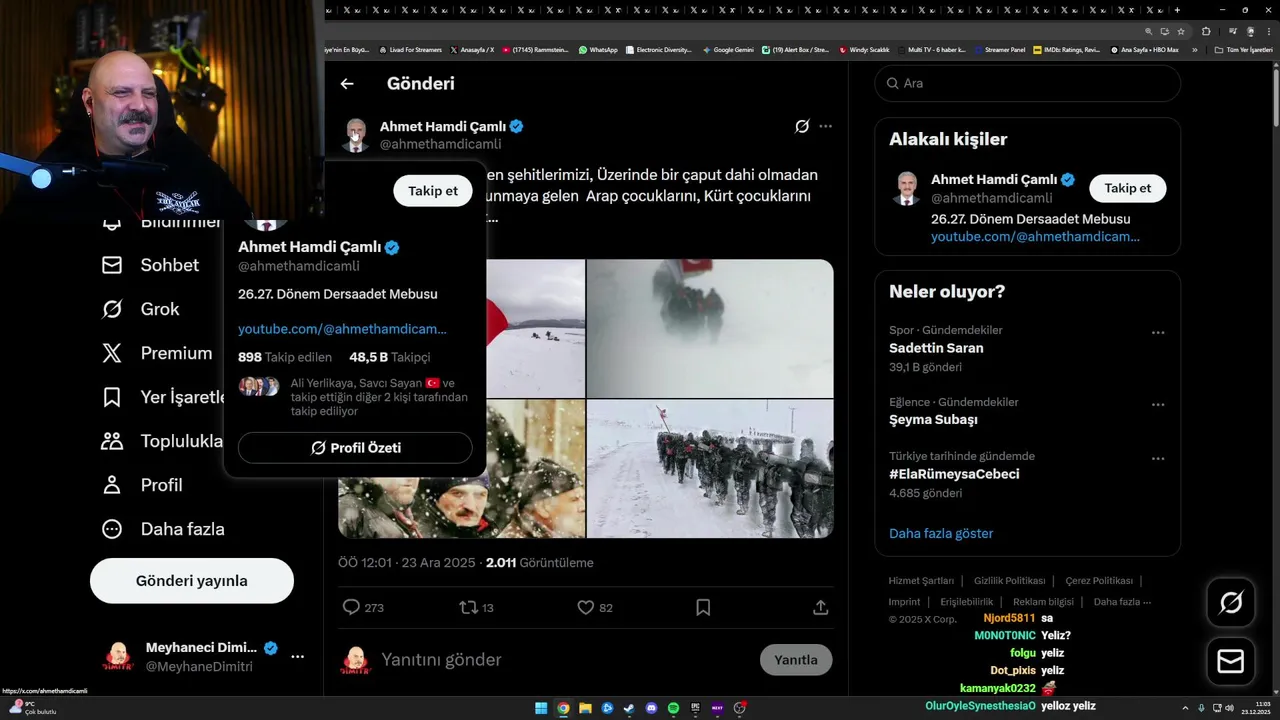Screen dimensions: 1280x720
Task: Open Sohbet from the left sidebar
Action: (x=150, y=265)
